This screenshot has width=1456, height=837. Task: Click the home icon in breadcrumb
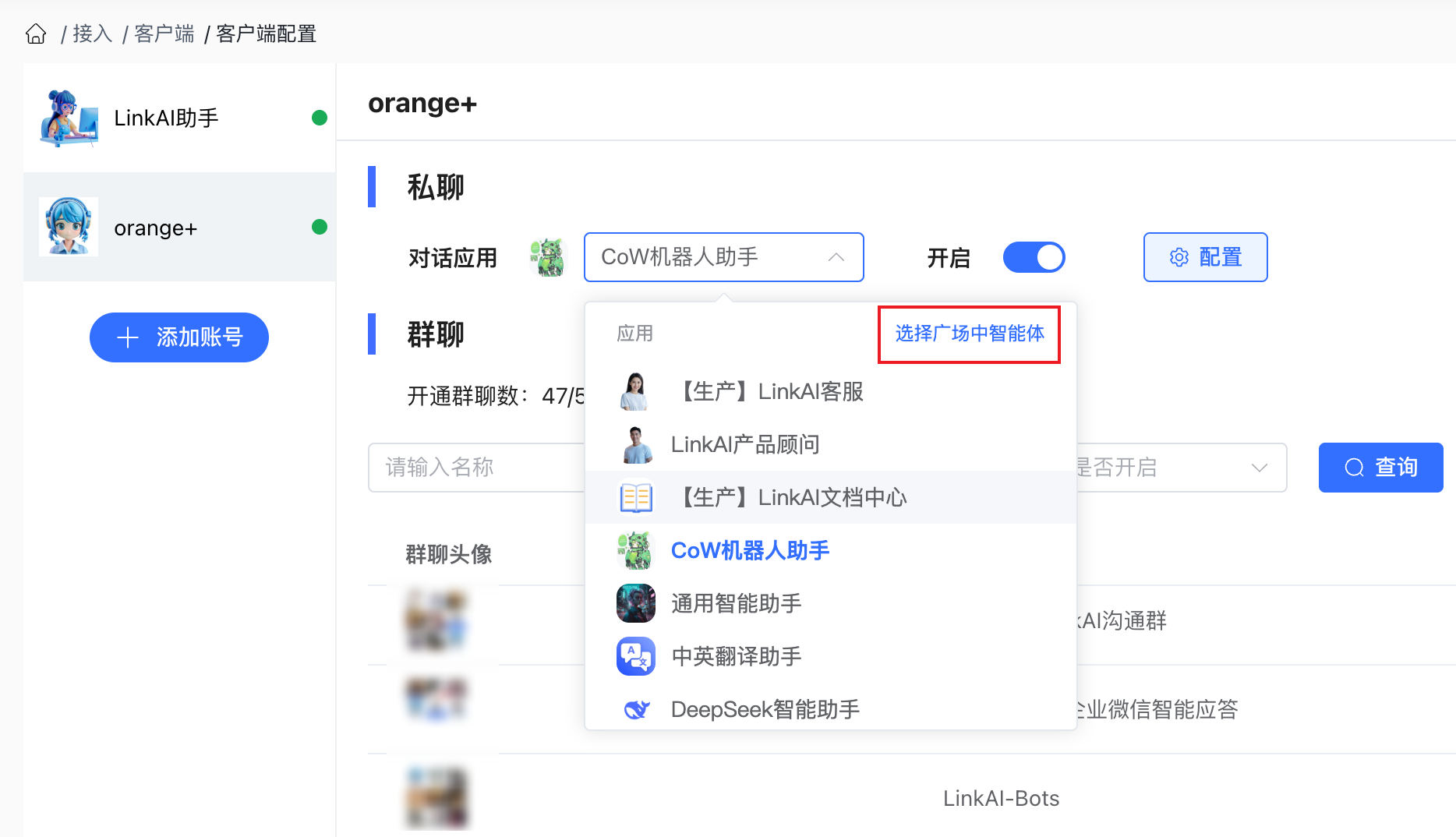[x=36, y=34]
